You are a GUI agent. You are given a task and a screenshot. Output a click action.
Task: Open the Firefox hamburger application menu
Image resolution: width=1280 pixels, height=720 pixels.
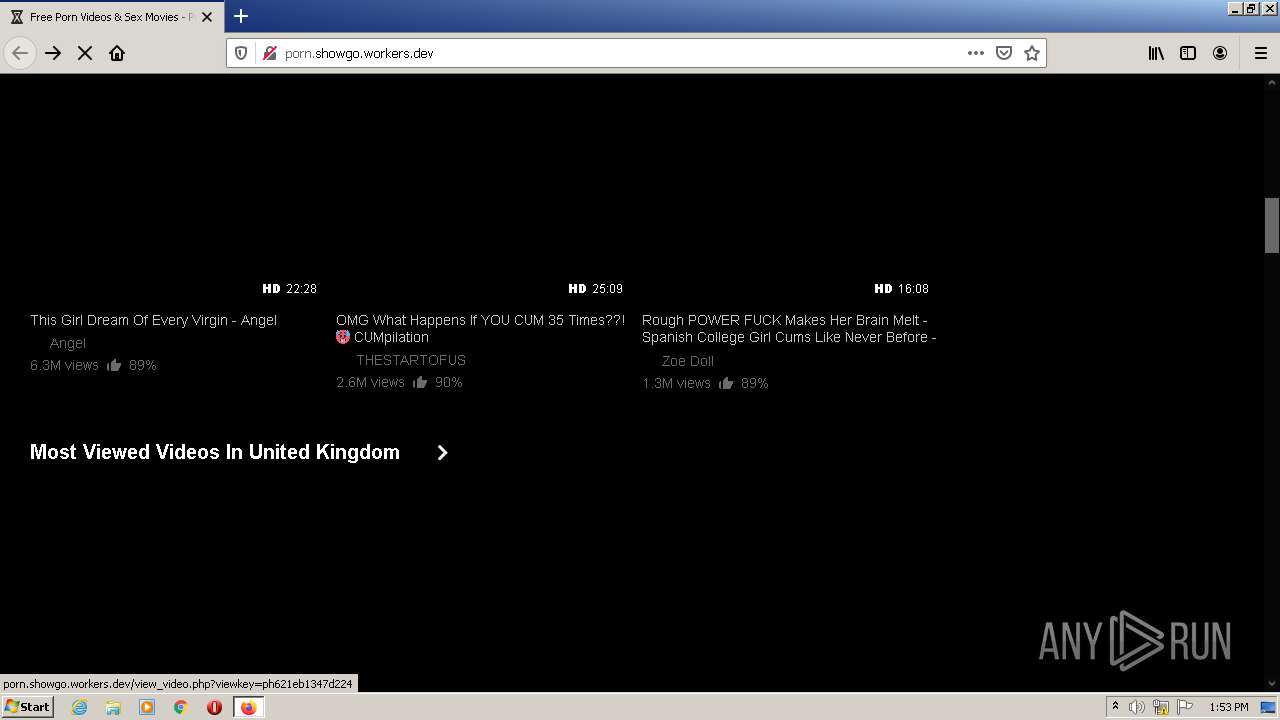pyautogui.click(x=1260, y=53)
